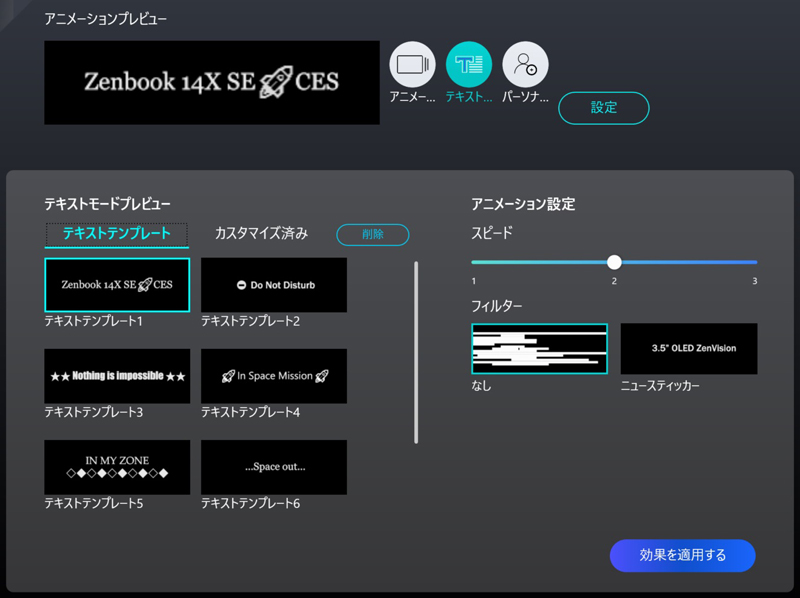Select the Nothing is impossible template
Image resolution: width=800 pixels, height=598 pixels.
116,376
